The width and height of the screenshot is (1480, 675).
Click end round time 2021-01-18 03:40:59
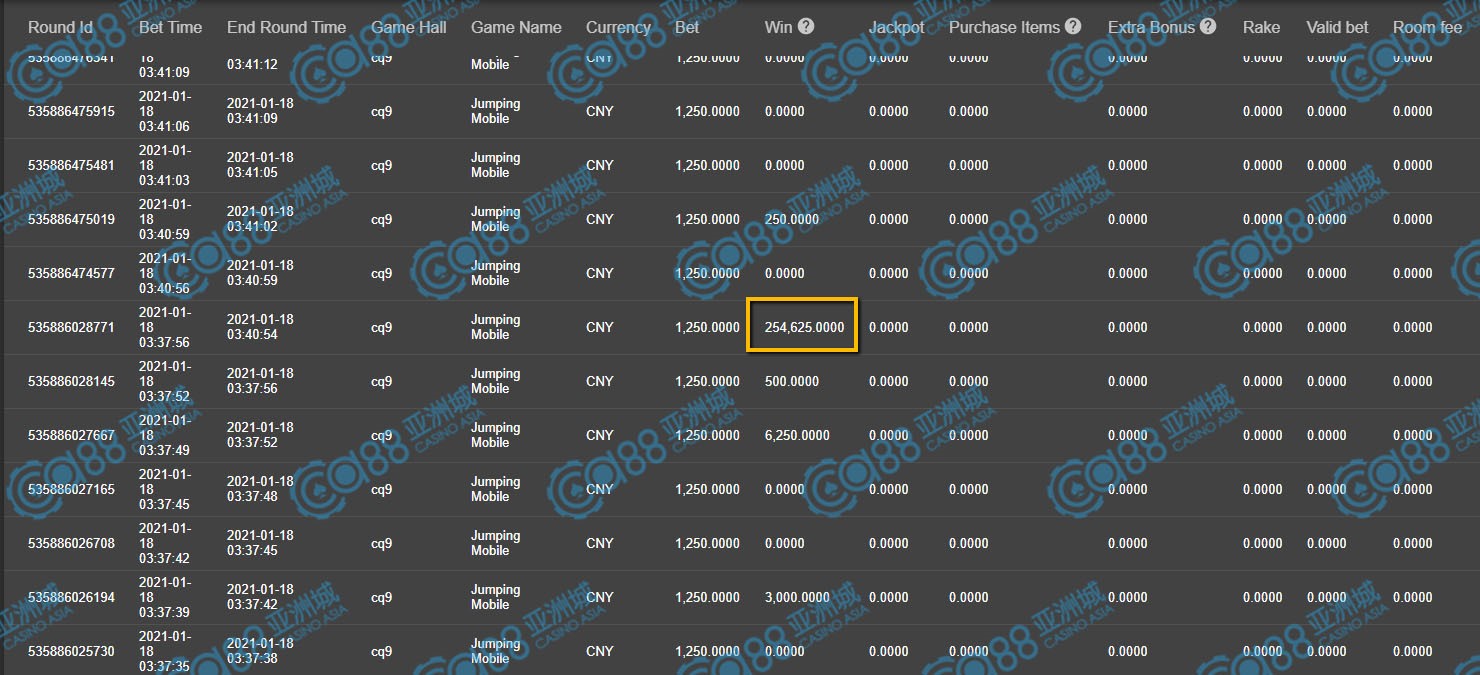pyautogui.click(x=260, y=273)
